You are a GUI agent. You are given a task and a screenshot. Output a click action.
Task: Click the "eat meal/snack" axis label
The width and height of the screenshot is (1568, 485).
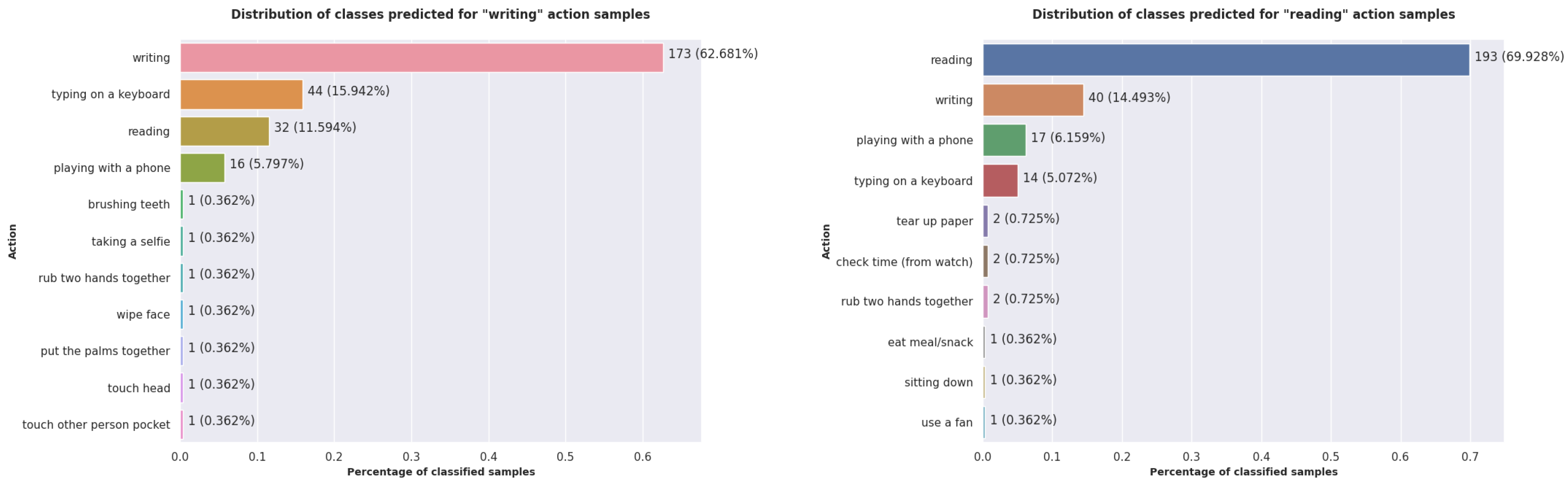click(930, 342)
